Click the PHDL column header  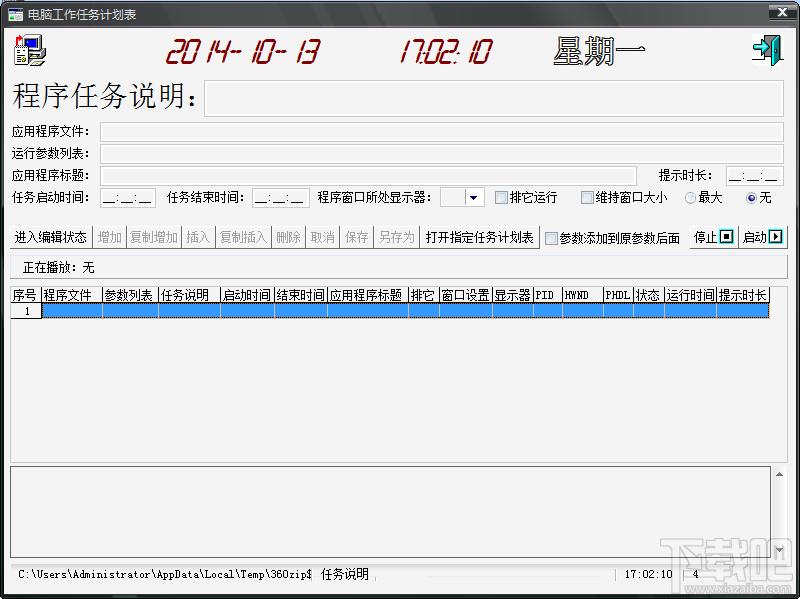[x=618, y=295]
